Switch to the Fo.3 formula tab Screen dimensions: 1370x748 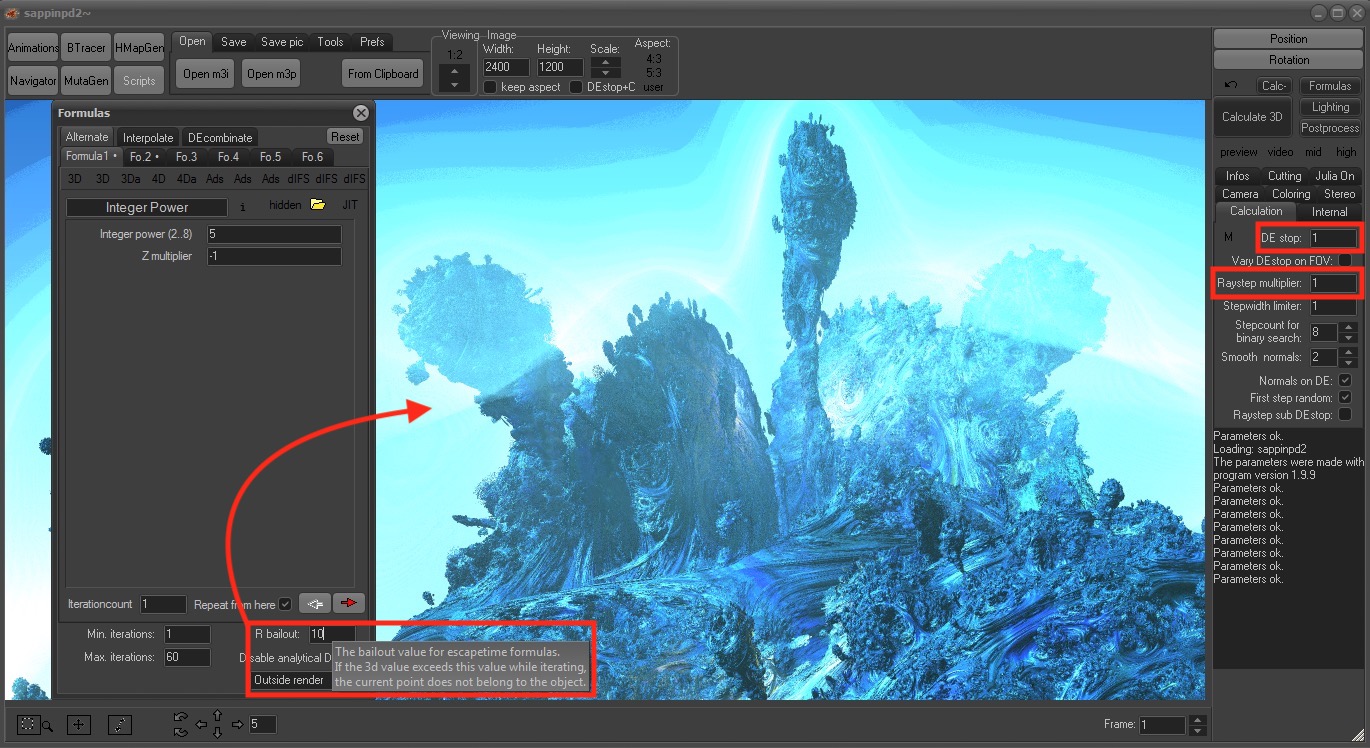point(187,157)
